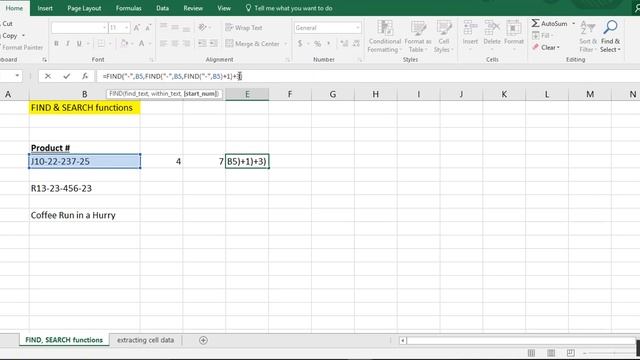The width and height of the screenshot is (640, 360).
Task: Cancel the formula entry with X
Action: point(48,76)
